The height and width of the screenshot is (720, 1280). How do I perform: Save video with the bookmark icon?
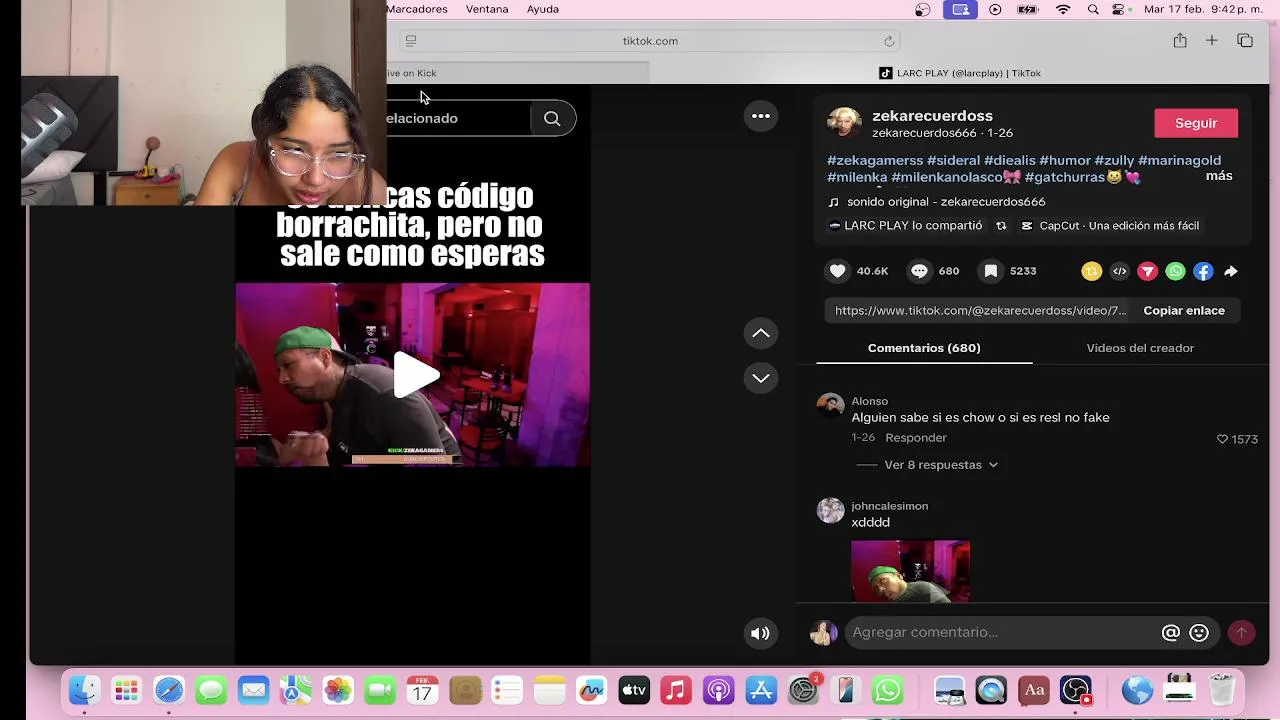click(990, 271)
